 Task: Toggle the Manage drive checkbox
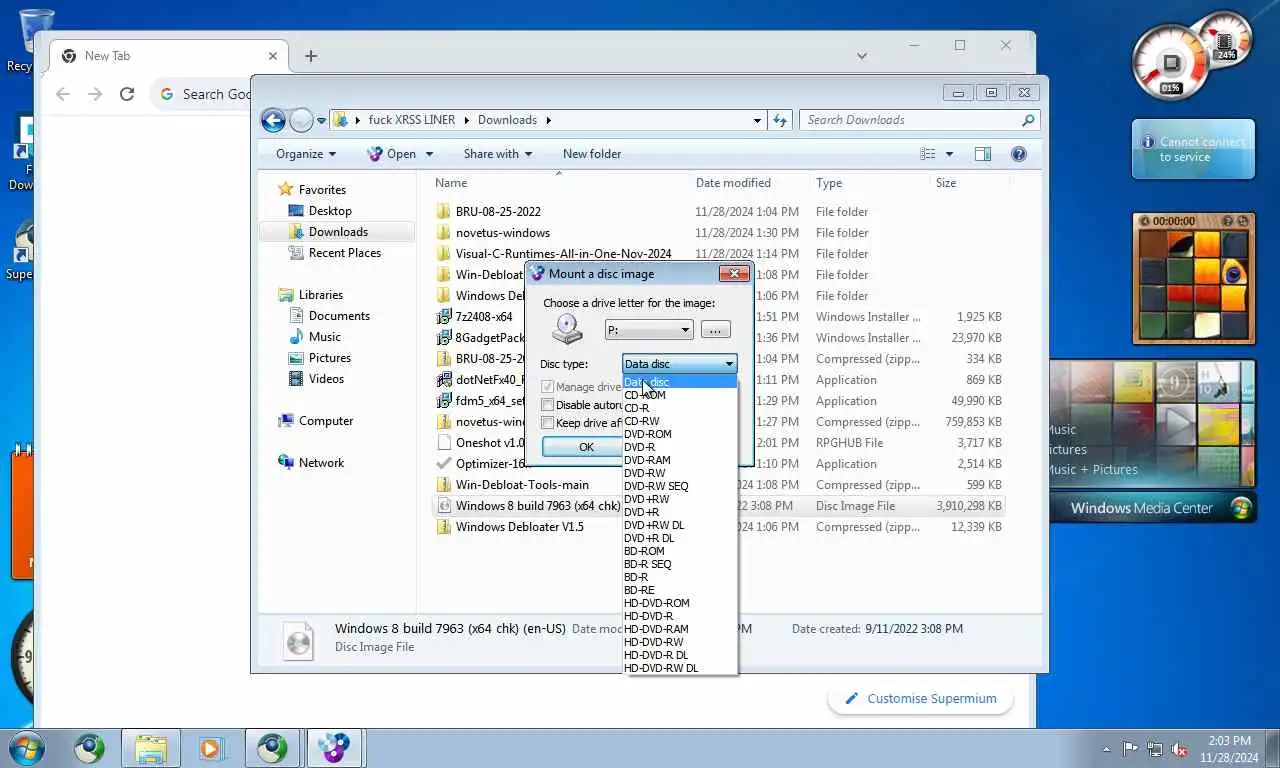pyautogui.click(x=547, y=387)
